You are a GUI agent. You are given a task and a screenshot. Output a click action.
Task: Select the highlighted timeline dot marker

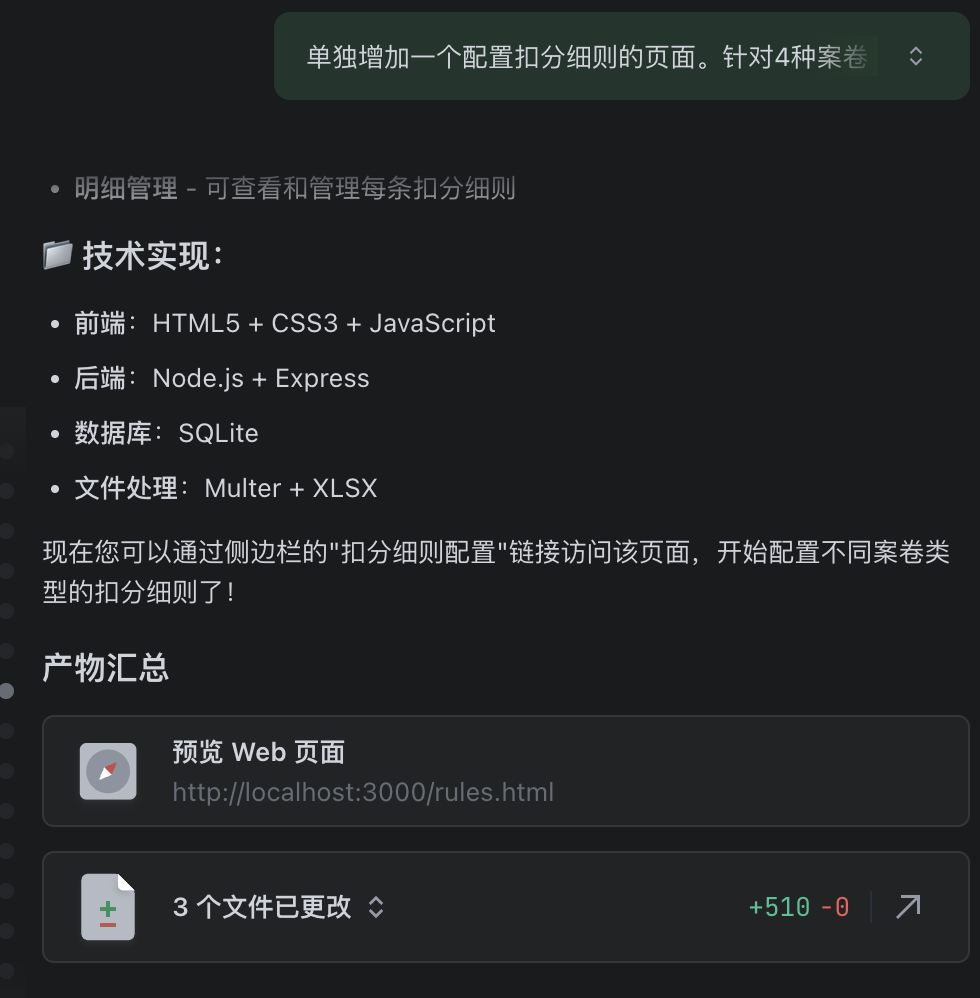click(7, 691)
